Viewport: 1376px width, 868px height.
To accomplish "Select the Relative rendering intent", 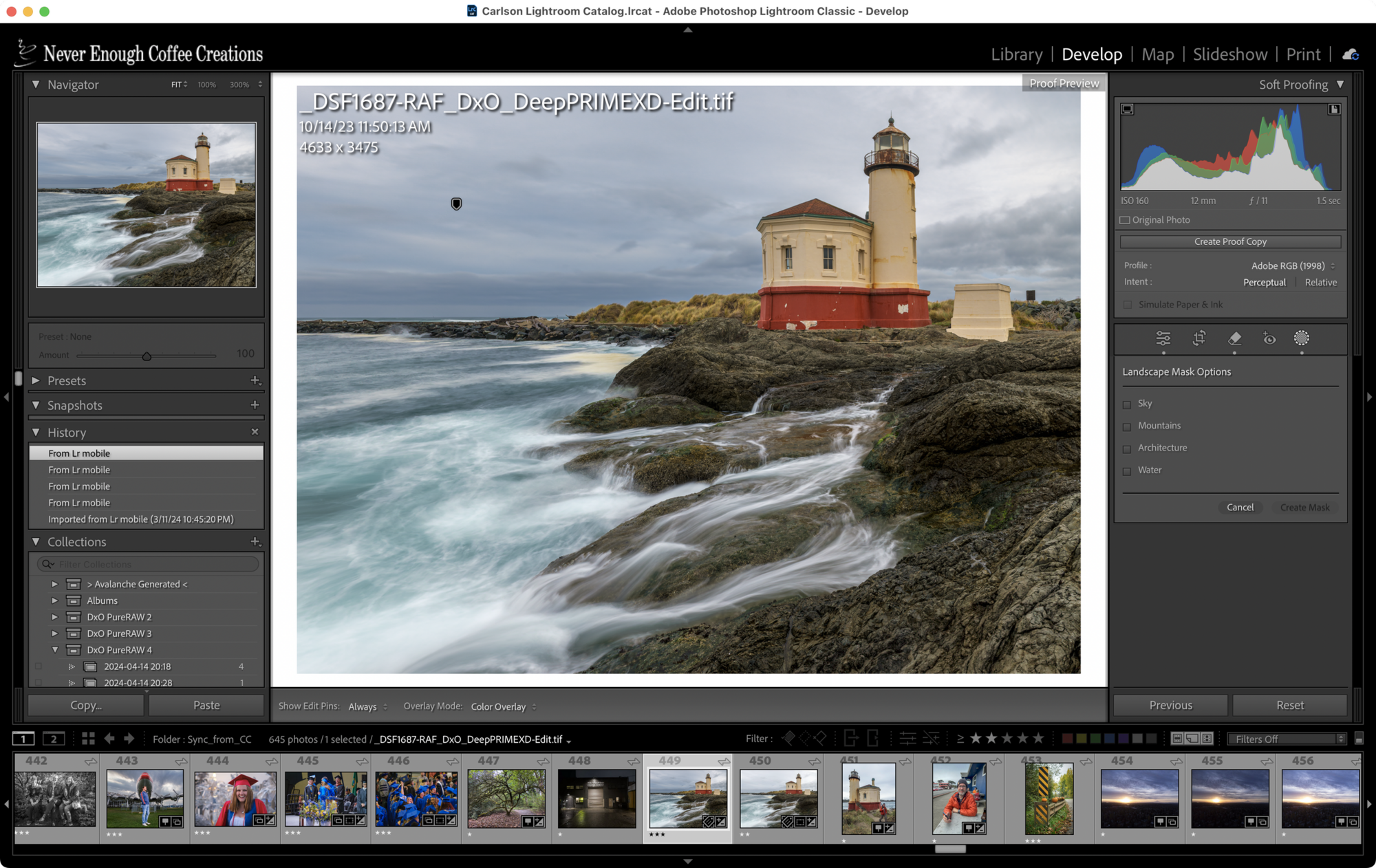I will 1321,282.
